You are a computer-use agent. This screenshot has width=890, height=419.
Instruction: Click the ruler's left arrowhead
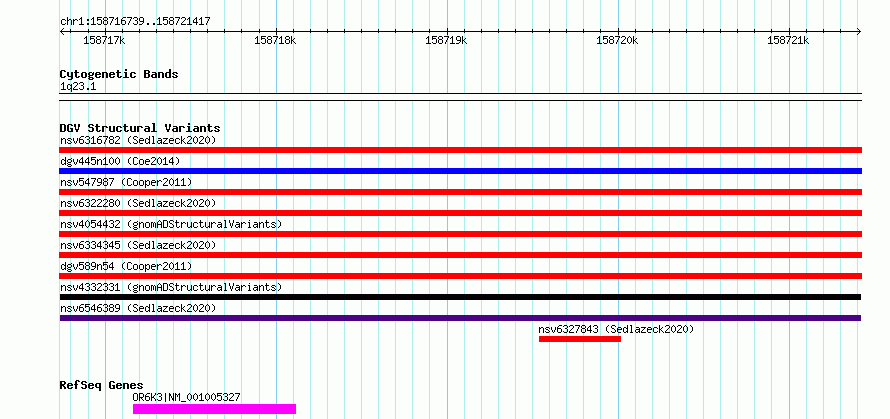(x=62, y=32)
